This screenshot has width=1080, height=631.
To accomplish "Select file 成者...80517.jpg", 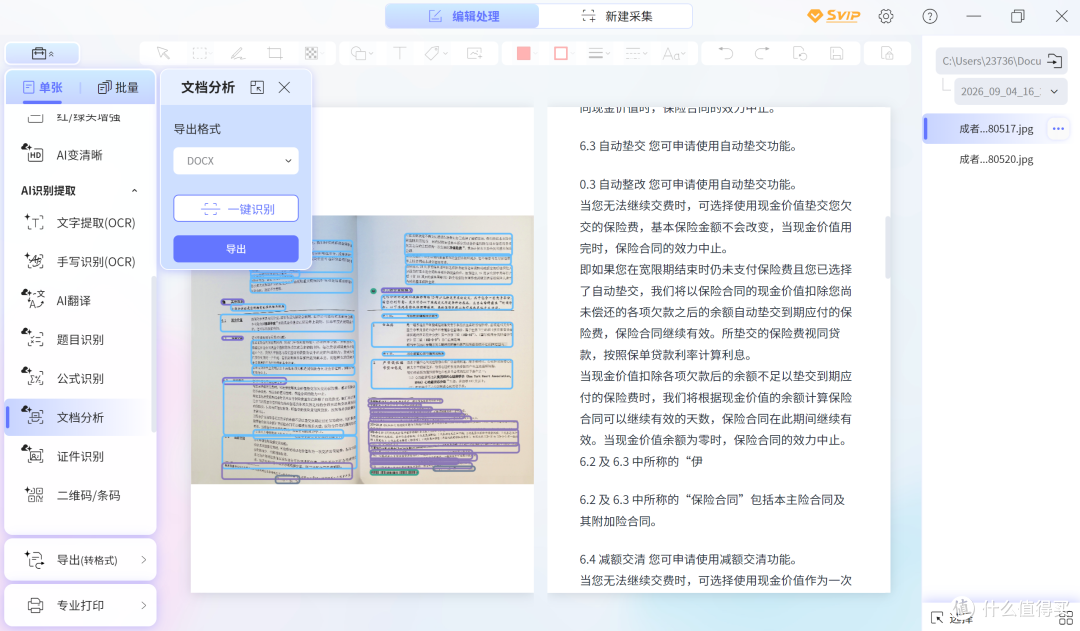I will (996, 129).
